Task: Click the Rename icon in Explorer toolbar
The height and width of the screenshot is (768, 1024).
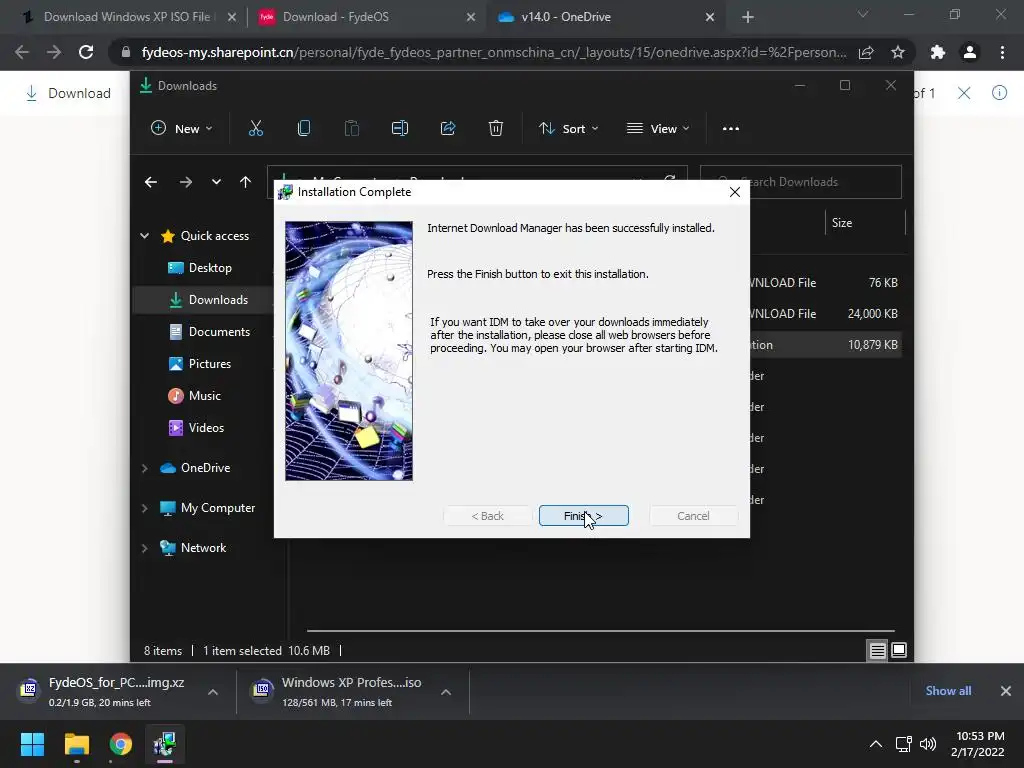Action: point(400,129)
